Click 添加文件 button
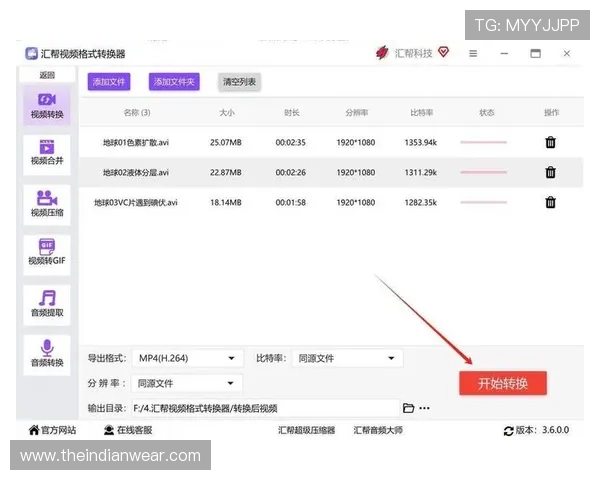 [x=109, y=82]
